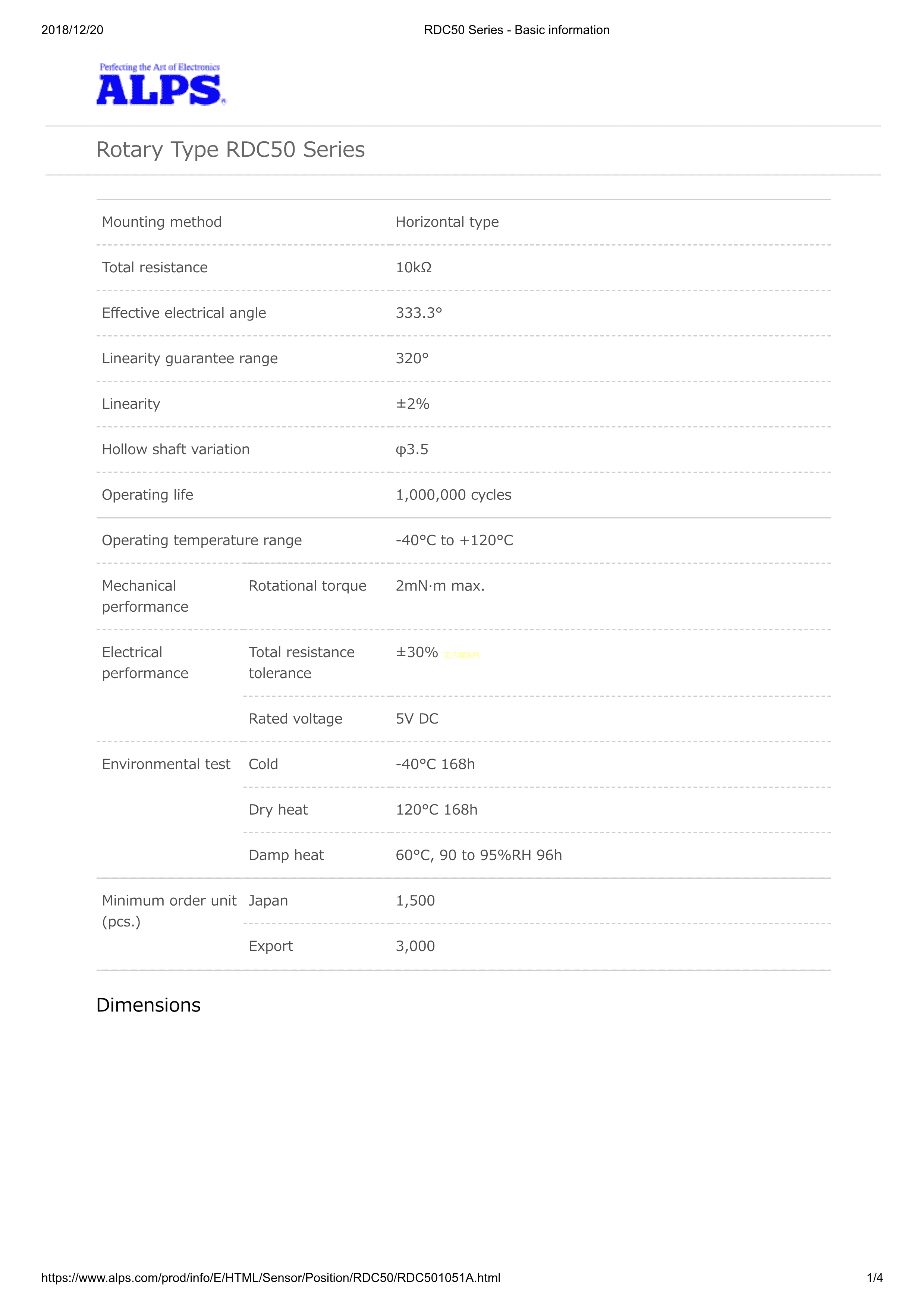Click the small yellow watermark beside ±30%

462,655
